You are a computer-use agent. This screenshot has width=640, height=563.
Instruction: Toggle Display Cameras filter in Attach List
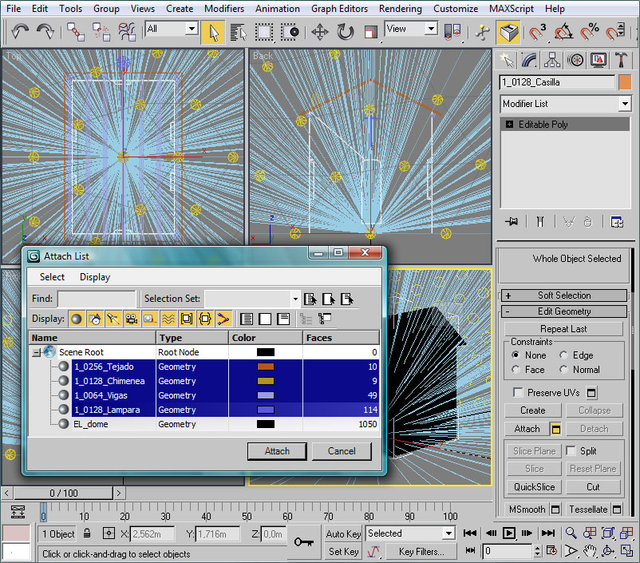click(131, 319)
